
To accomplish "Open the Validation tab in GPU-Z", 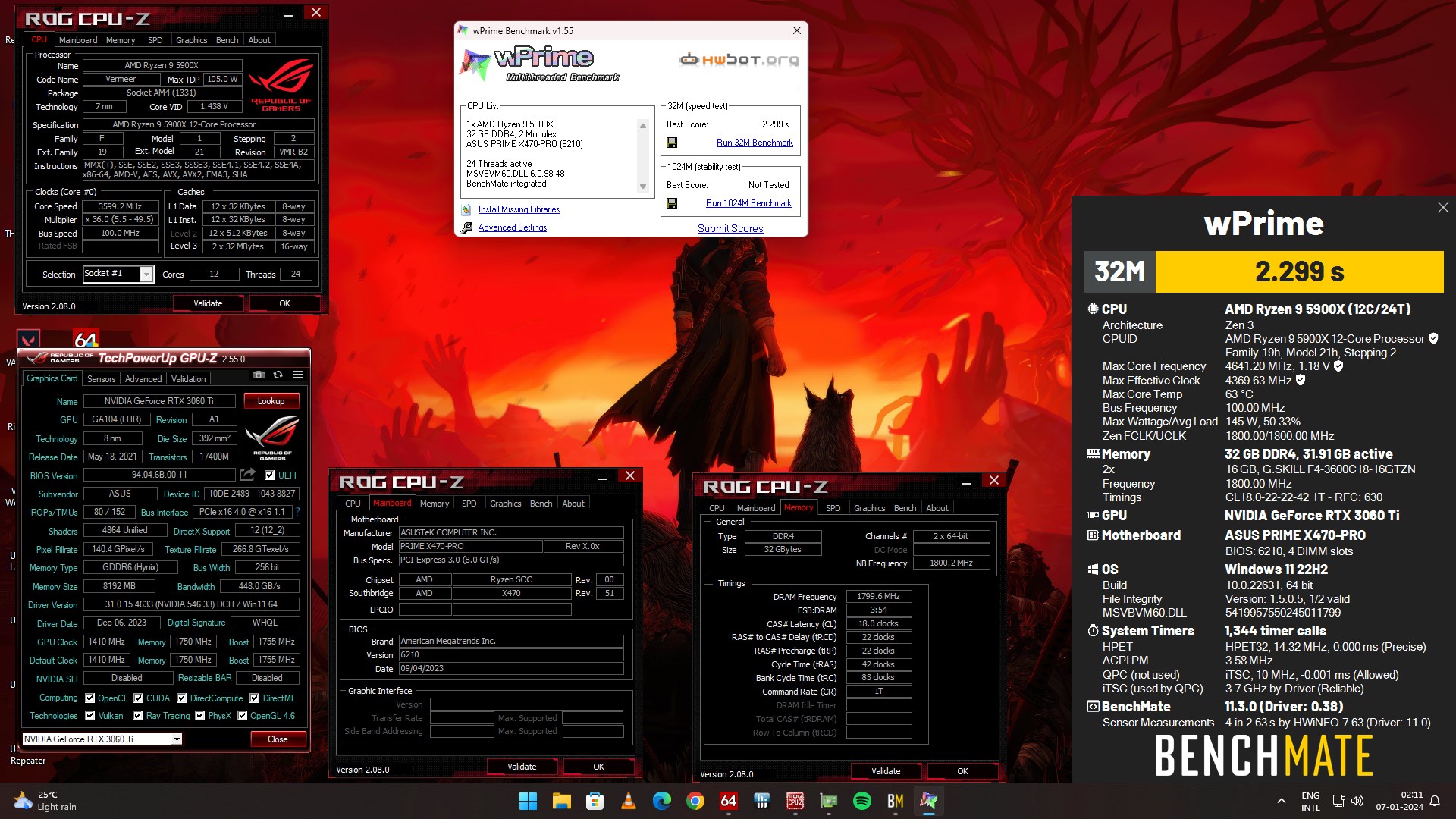I will (188, 379).
